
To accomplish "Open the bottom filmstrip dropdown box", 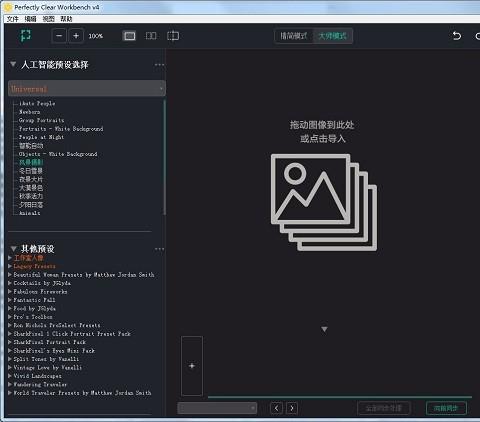I will (217, 408).
